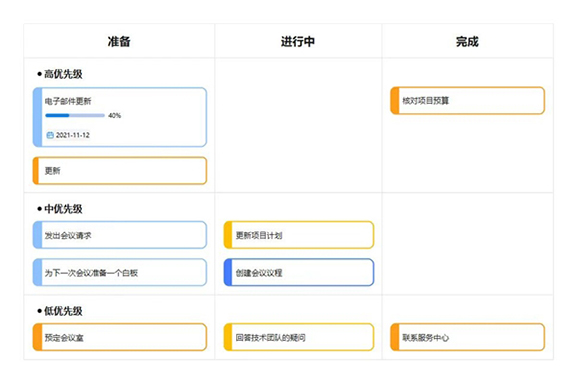The height and width of the screenshot is (382, 576).
Task: Click the 进行中 column header
Action: tap(298, 42)
